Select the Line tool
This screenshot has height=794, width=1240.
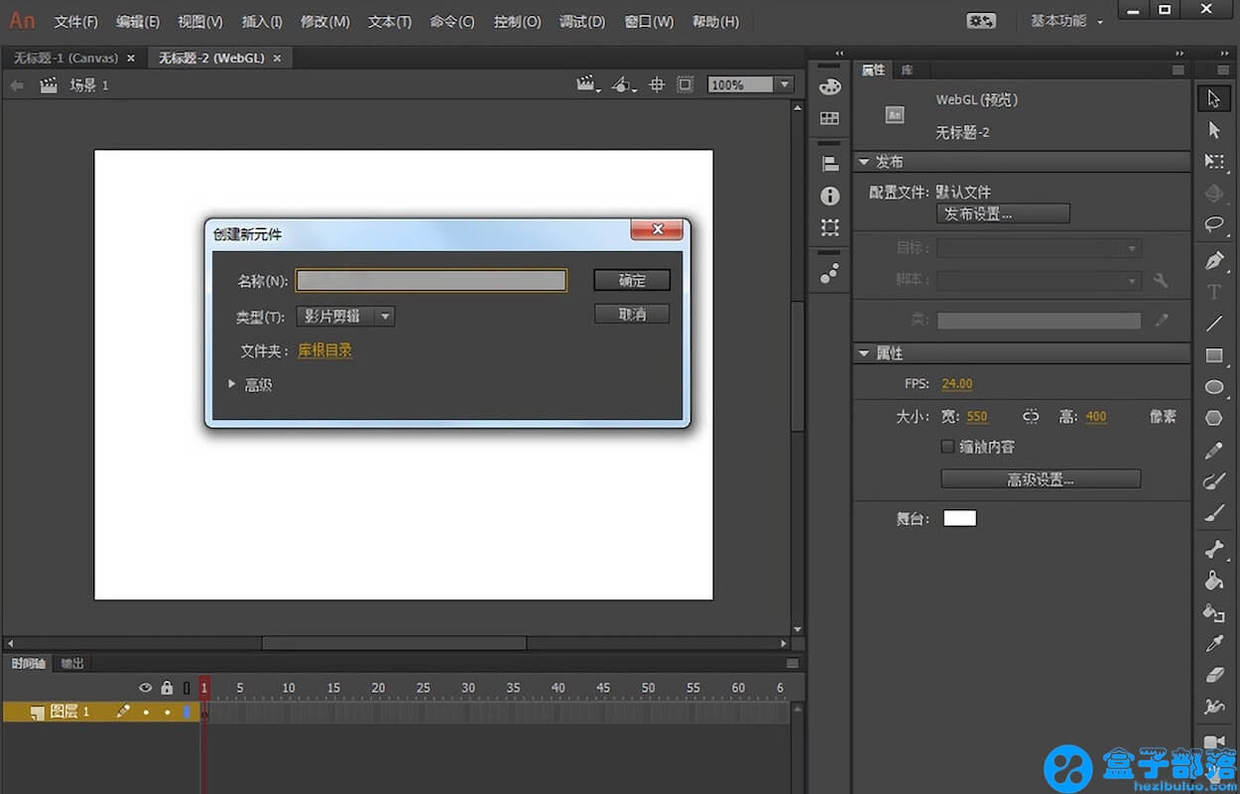point(1214,324)
